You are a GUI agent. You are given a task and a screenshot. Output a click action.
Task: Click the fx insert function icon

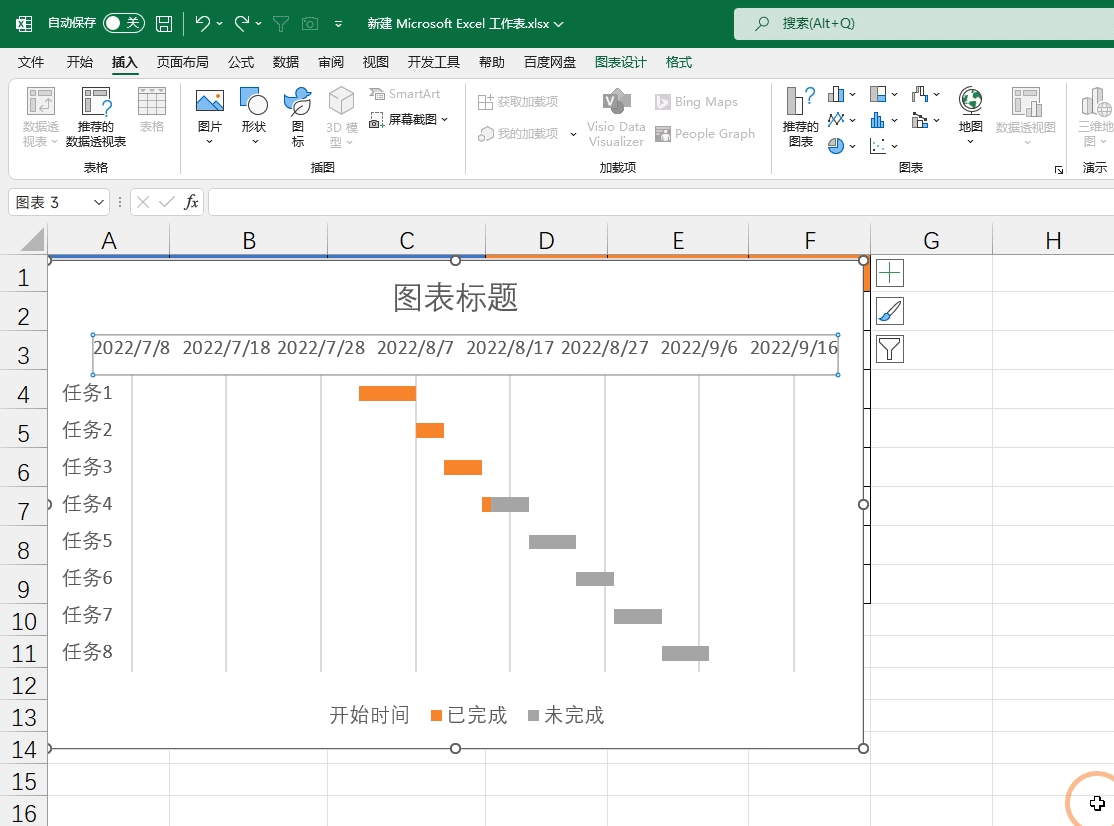[x=190, y=202]
